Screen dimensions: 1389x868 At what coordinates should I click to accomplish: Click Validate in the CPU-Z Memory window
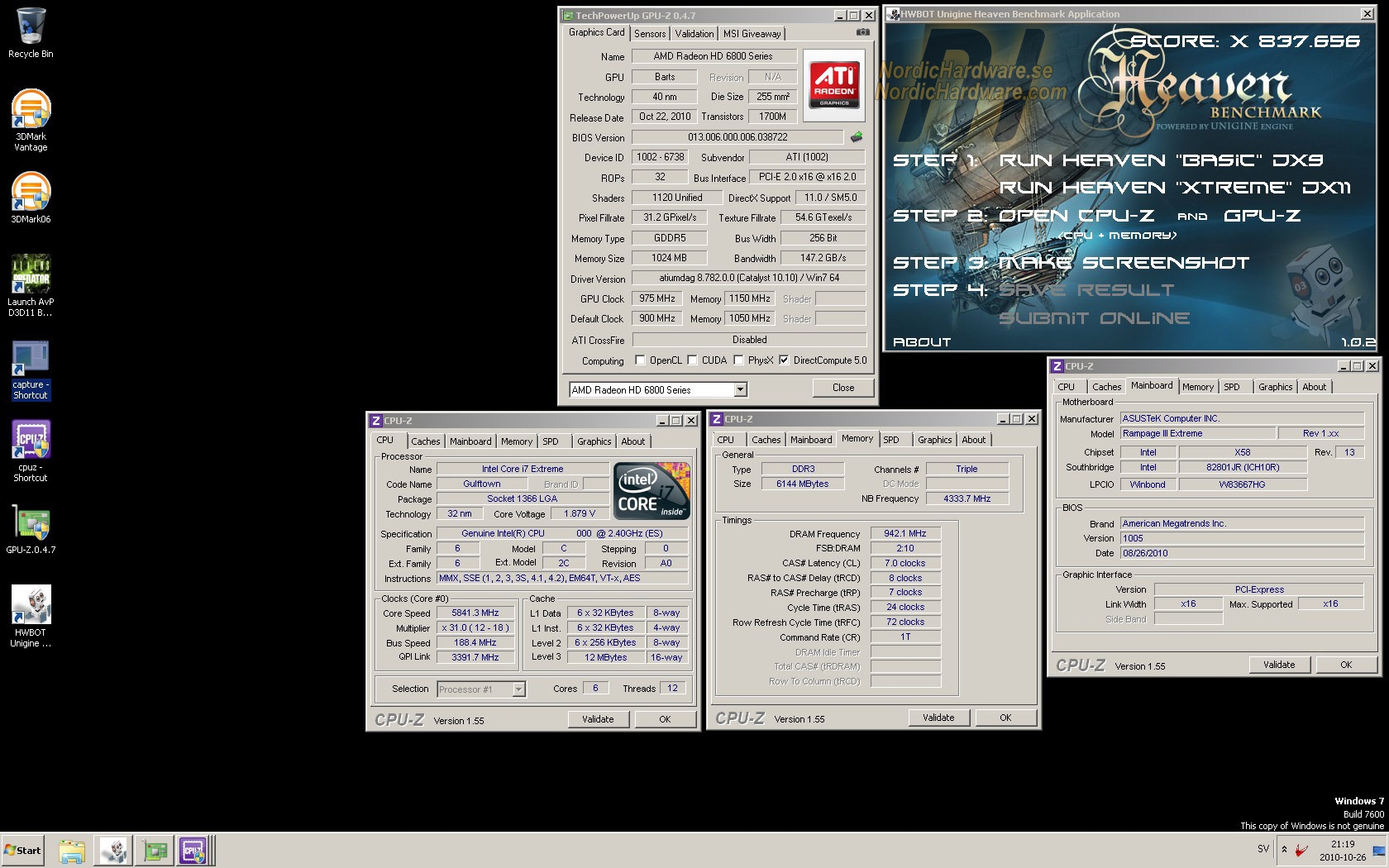[x=938, y=718]
